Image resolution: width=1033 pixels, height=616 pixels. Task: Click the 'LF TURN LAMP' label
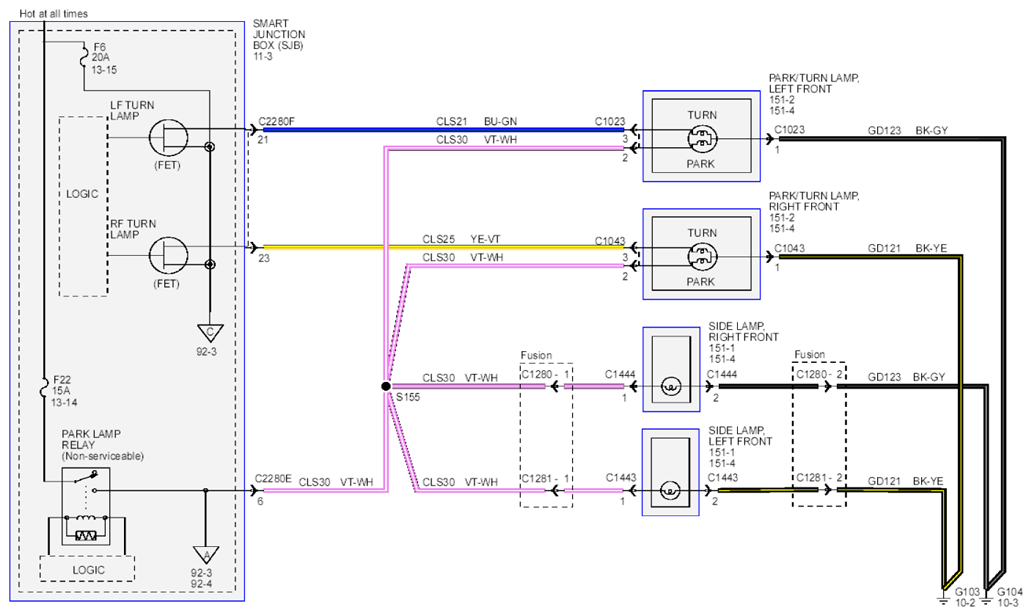coord(132,111)
